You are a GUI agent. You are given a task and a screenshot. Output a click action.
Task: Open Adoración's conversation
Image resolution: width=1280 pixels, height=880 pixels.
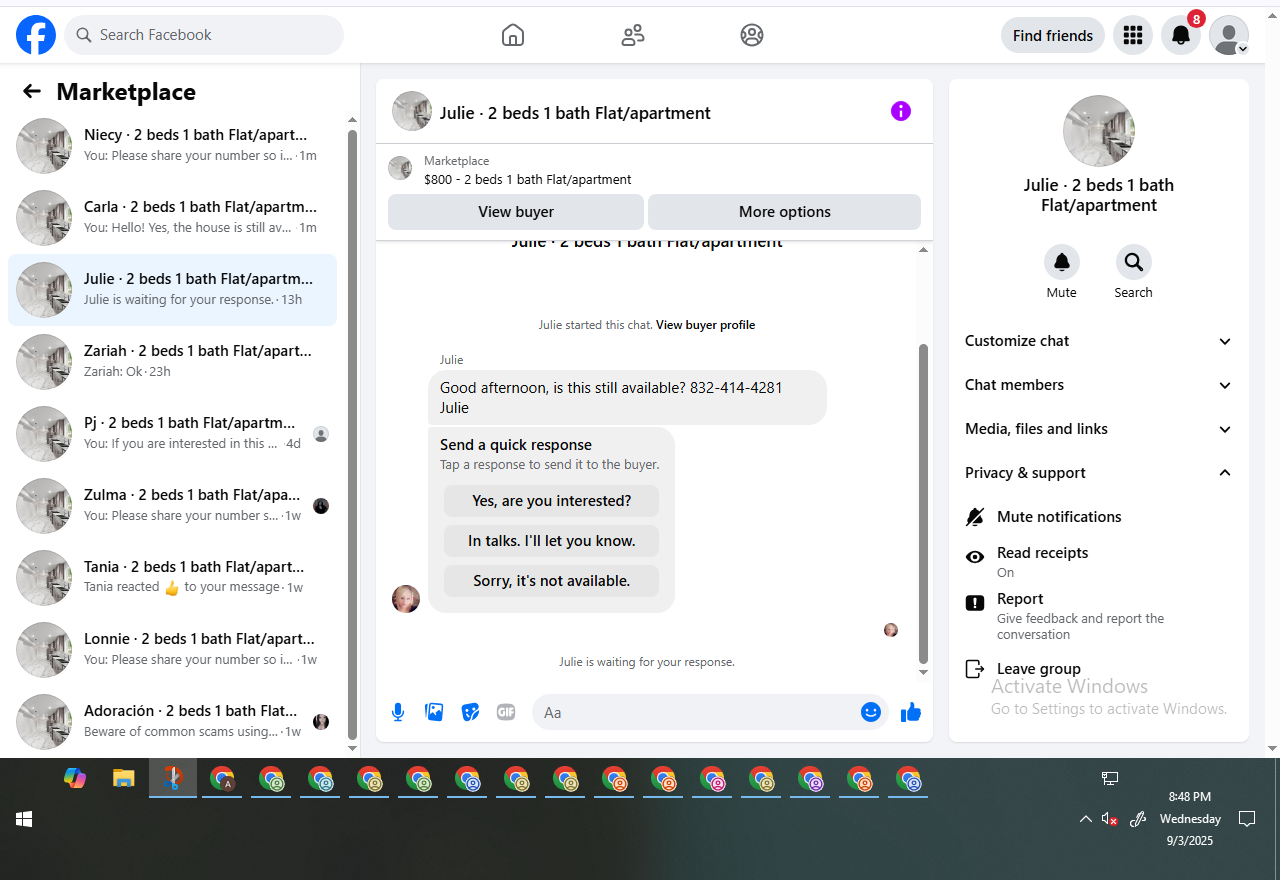pyautogui.click(x=172, y=722)
